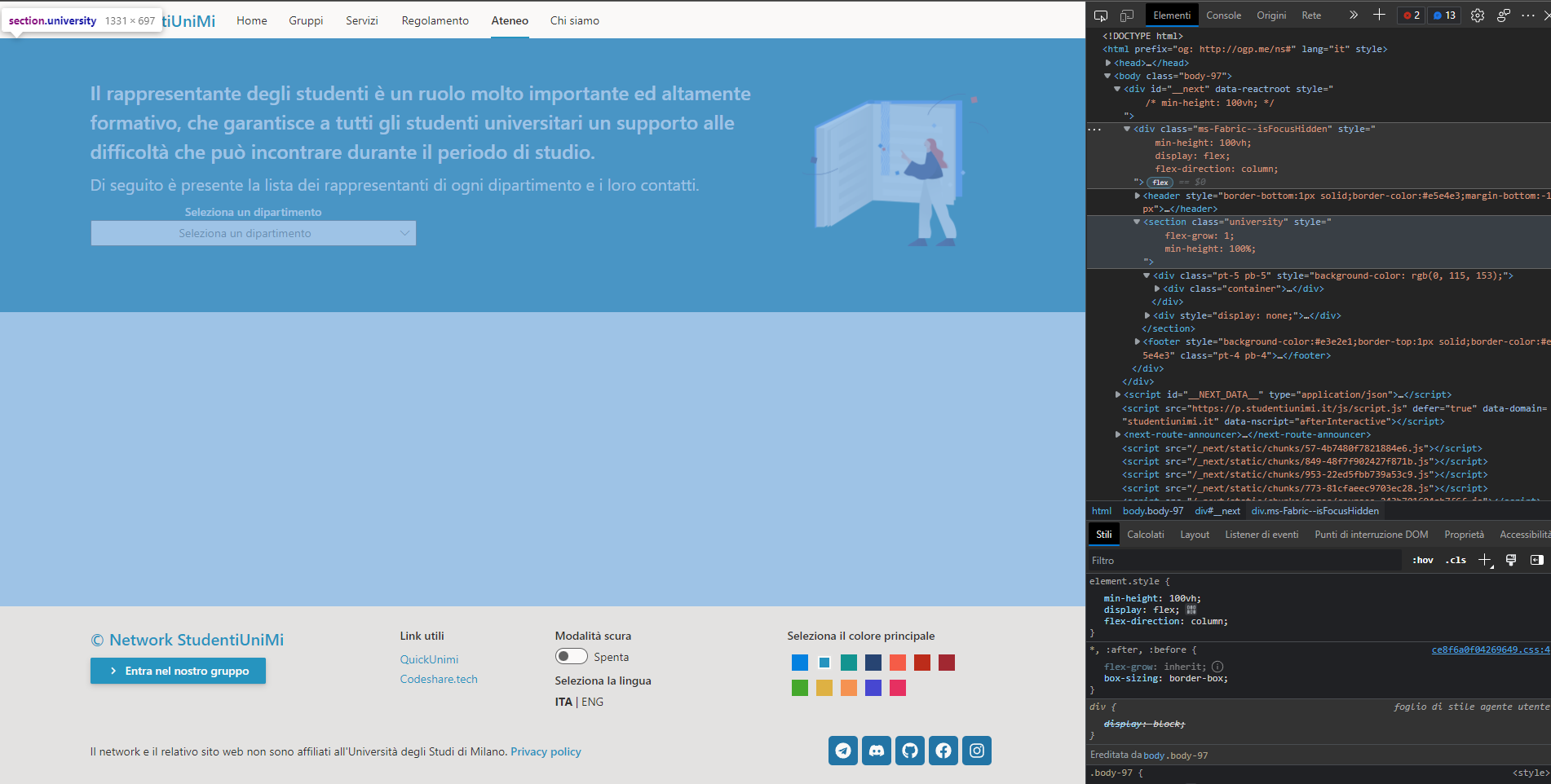Viewport: 1551px width, 784px height.
Task: Select the dark navy color swatch
Action: (x=873, y=663)
